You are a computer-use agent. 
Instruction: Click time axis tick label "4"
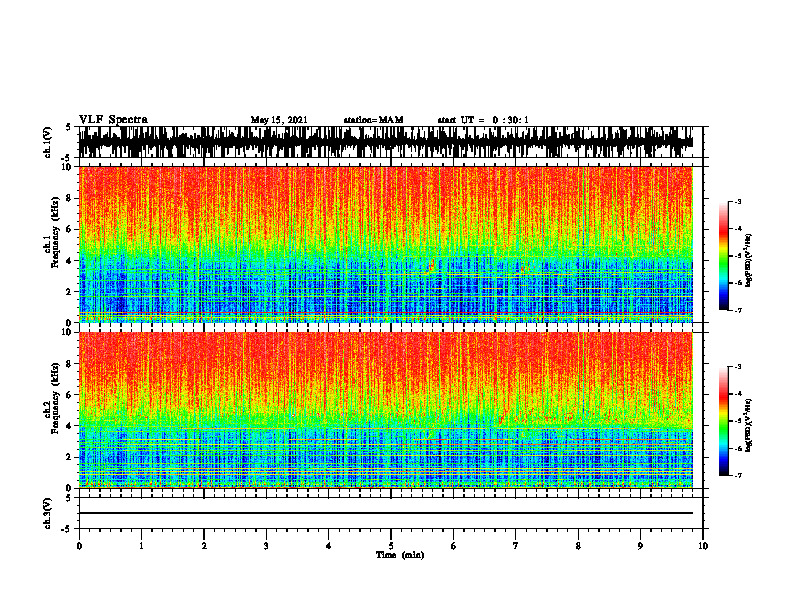[329, 546]
